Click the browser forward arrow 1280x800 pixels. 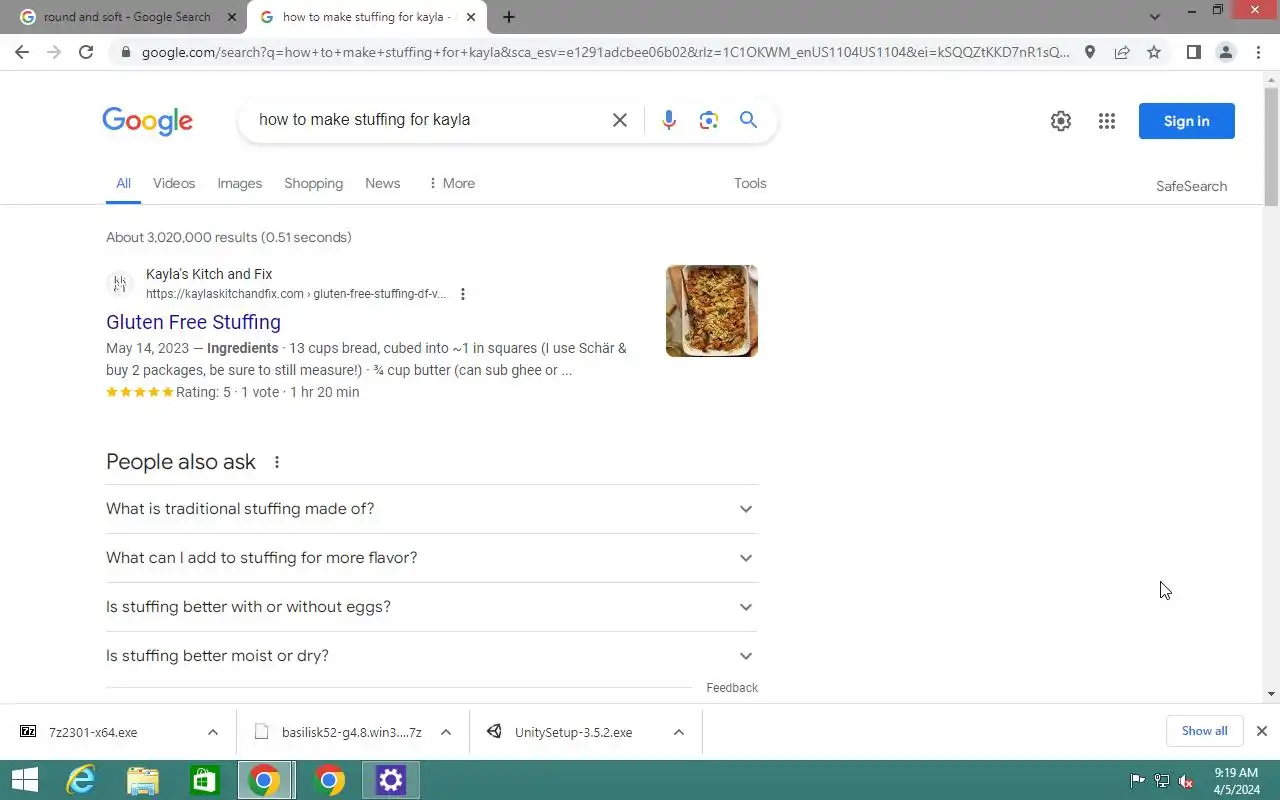coord(54,52)
